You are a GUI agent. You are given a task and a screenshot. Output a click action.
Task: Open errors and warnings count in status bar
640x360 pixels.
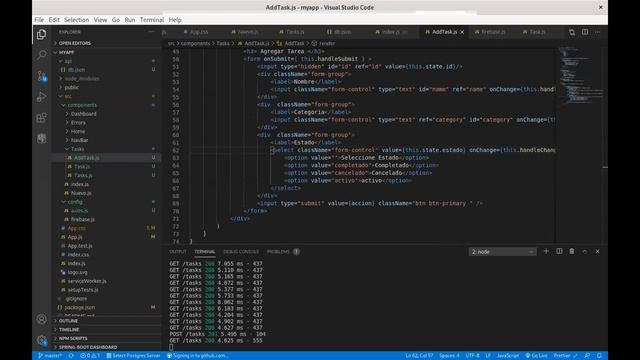coord(90,356)
